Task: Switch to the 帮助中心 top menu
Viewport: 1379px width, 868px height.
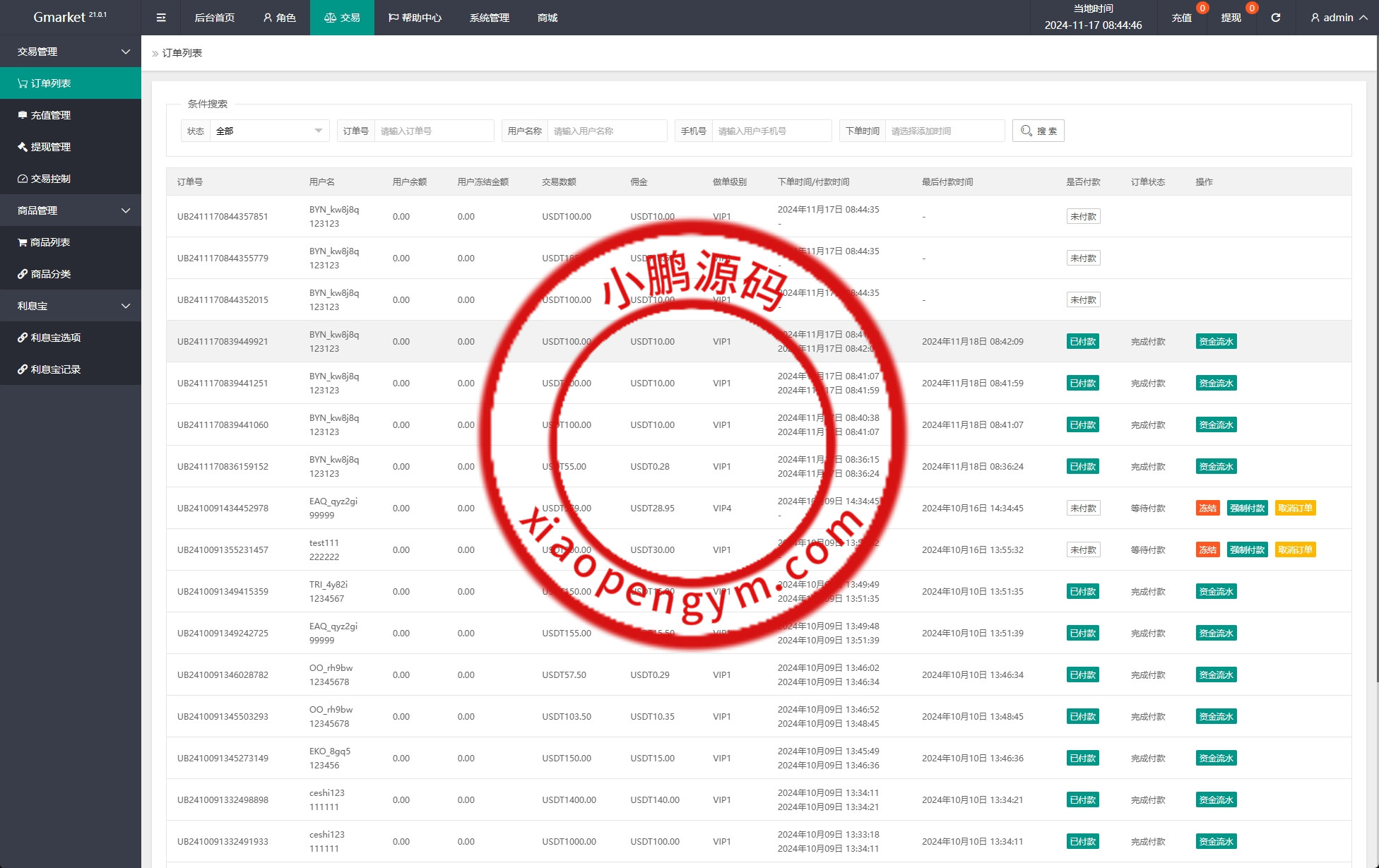Action: pyautogui.click(x=415, y=18)
